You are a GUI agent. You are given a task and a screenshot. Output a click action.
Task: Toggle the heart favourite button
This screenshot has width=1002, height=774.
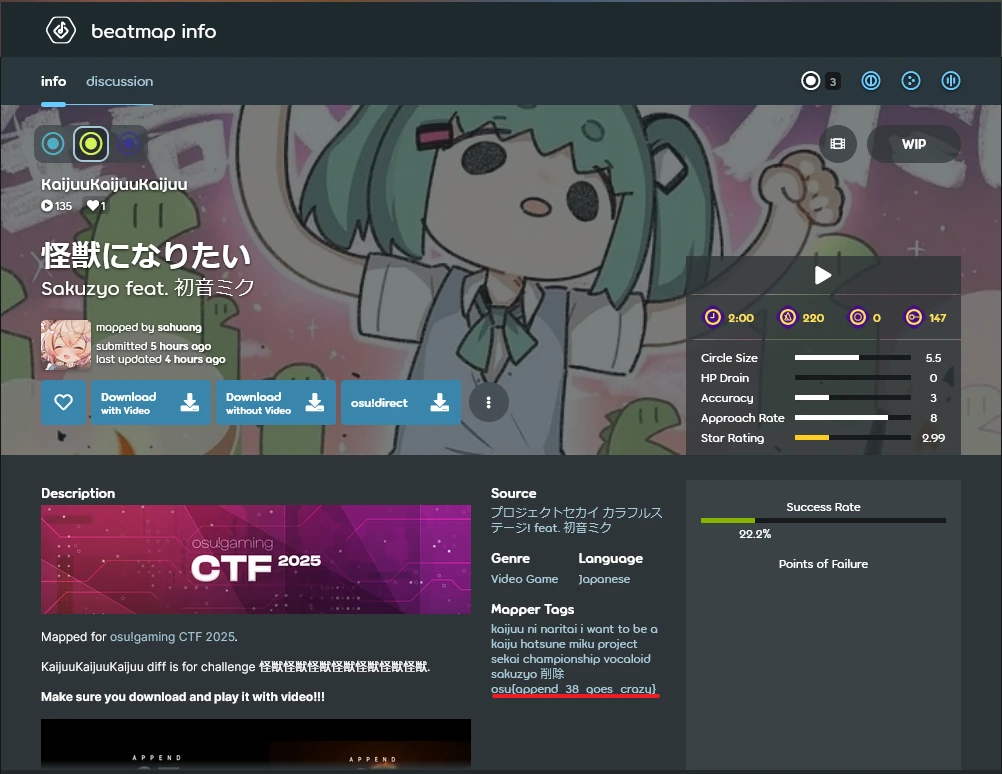(63, 402)
